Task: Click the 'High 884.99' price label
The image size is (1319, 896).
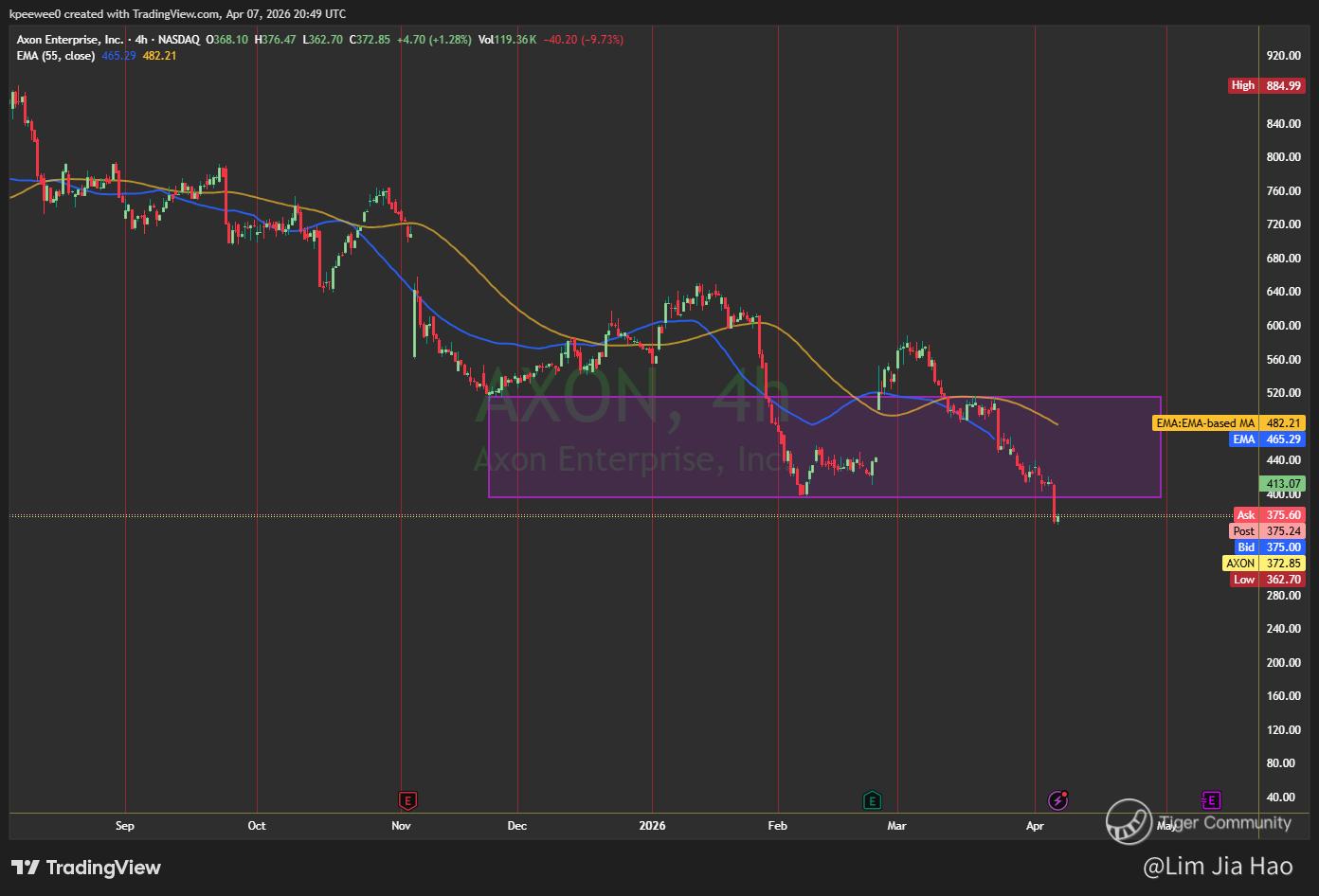Action: [1266, 85]
